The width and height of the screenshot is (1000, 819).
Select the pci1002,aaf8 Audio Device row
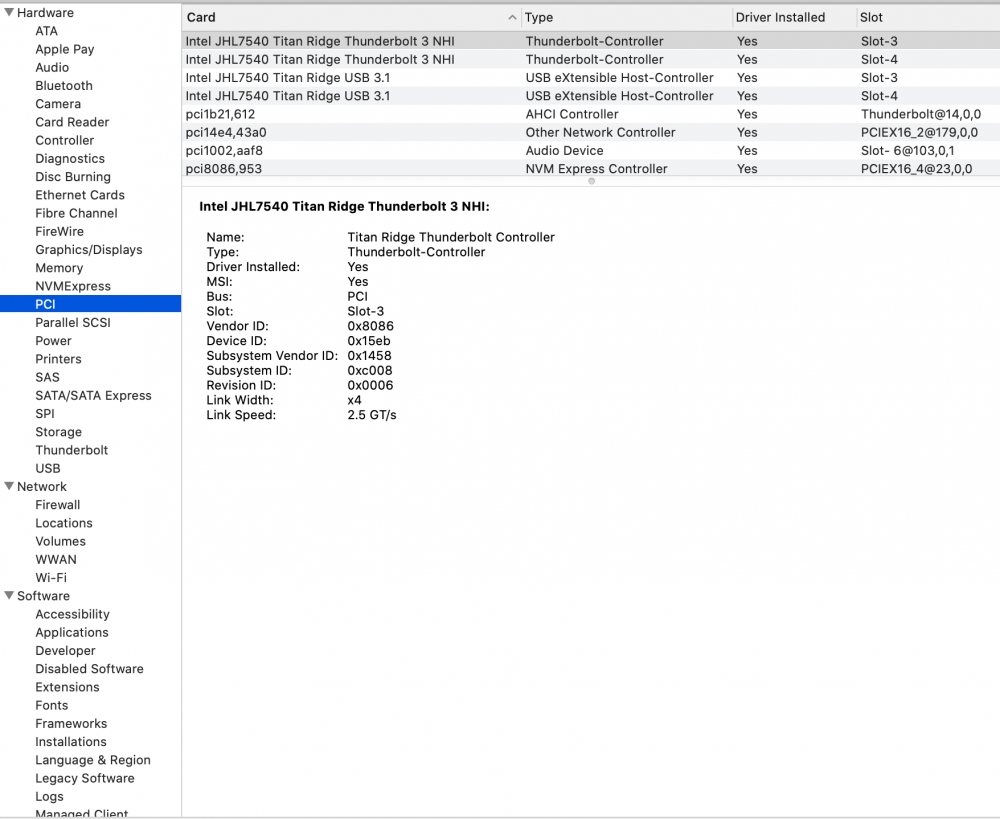point(591,150)
